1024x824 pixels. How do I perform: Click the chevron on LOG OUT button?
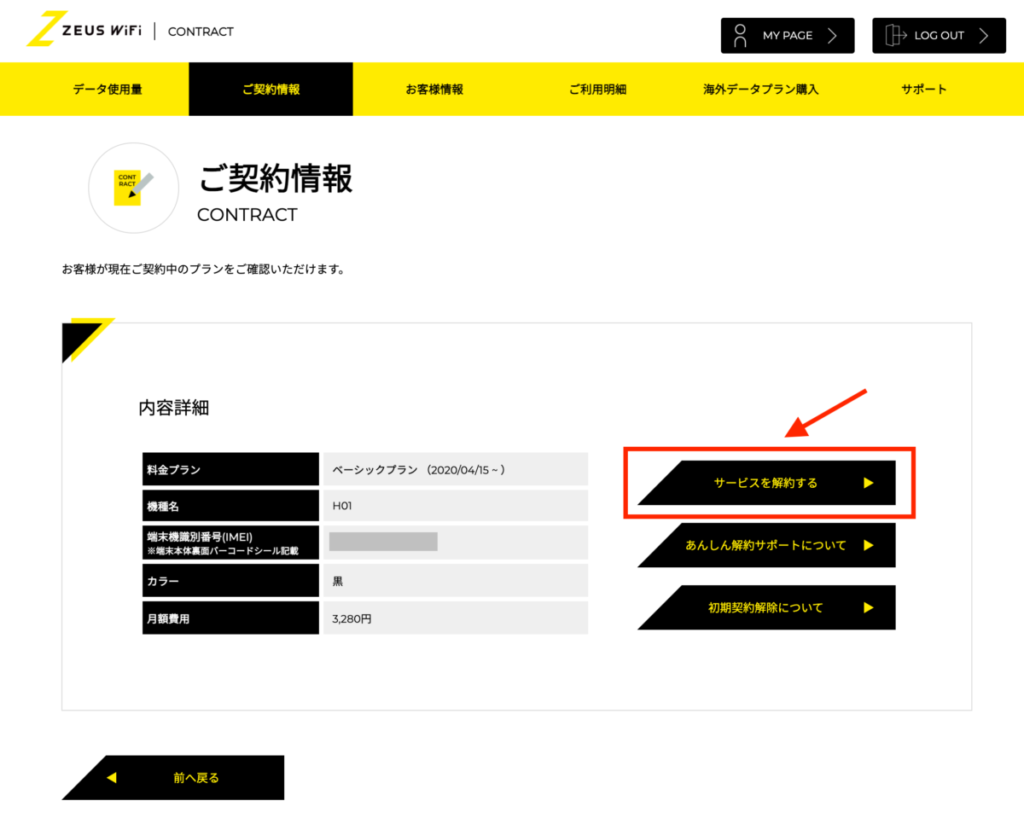coord(984,35)
